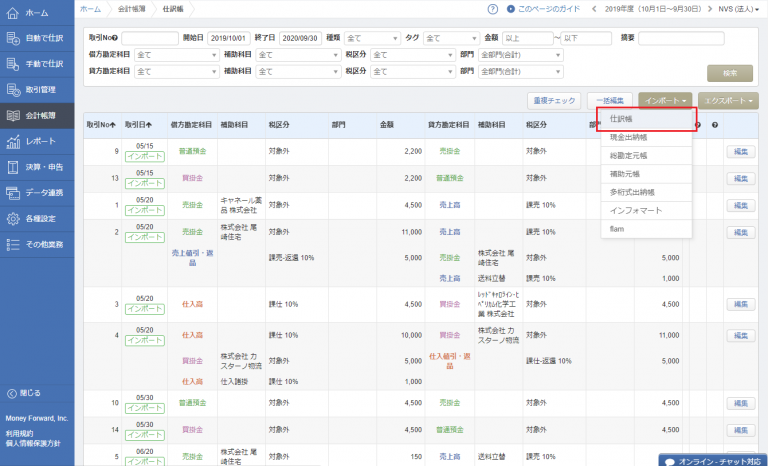This screenshot has width=768, height=466.
Task: Focus the 摘要 input field
Action: 681,38
